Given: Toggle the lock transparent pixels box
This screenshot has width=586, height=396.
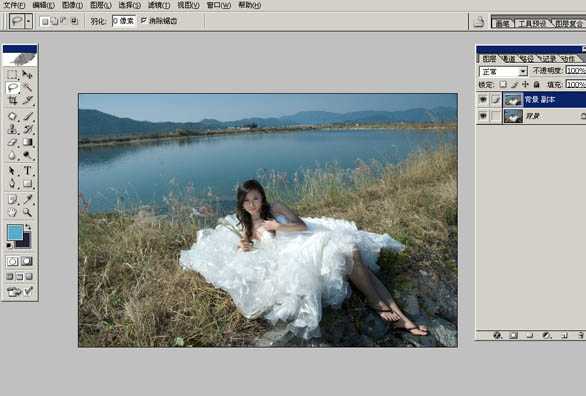Looking at the screenshot, I should pos(503,84).
